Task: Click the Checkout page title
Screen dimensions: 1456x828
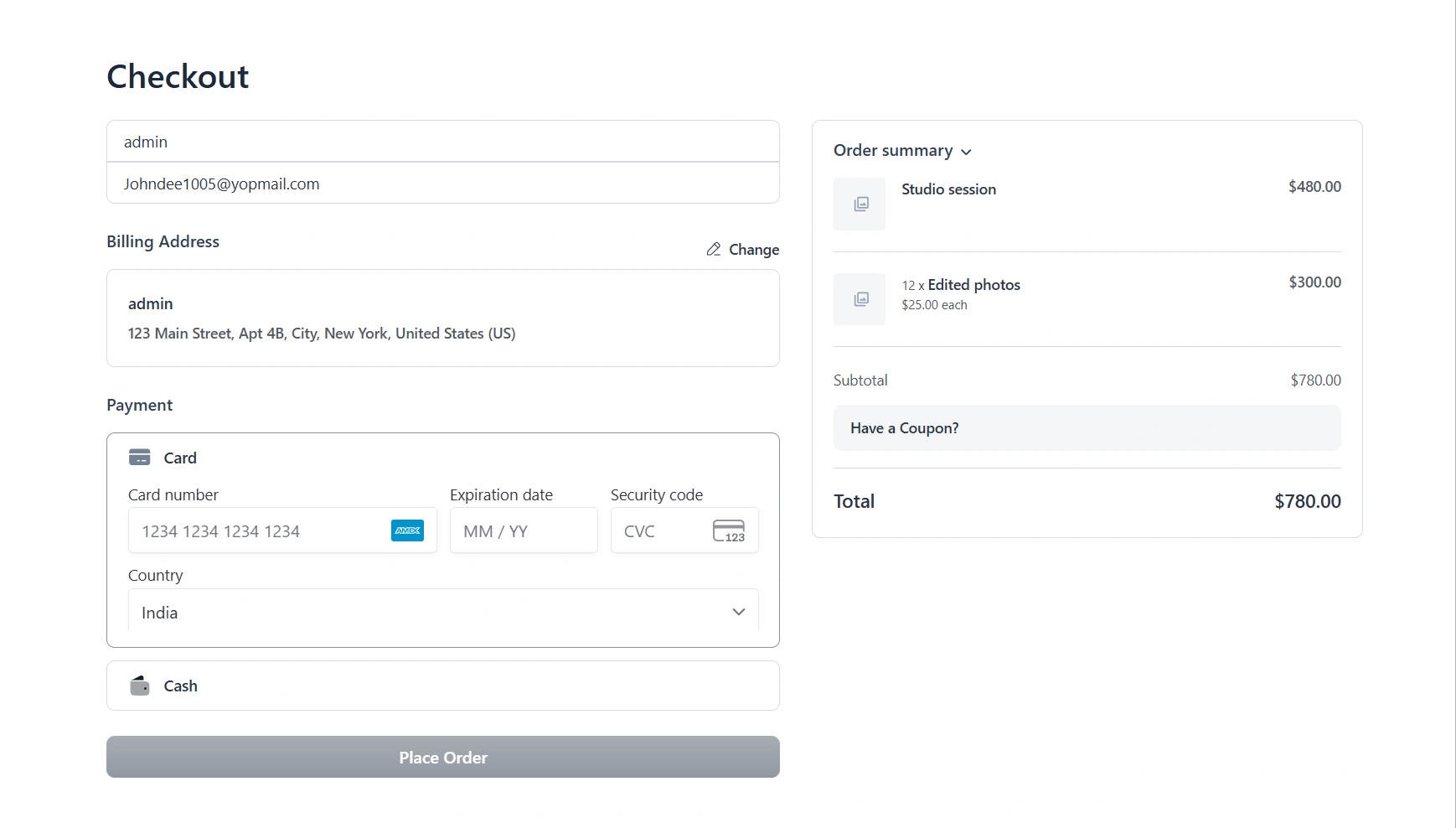Action: tap(178, 76)
